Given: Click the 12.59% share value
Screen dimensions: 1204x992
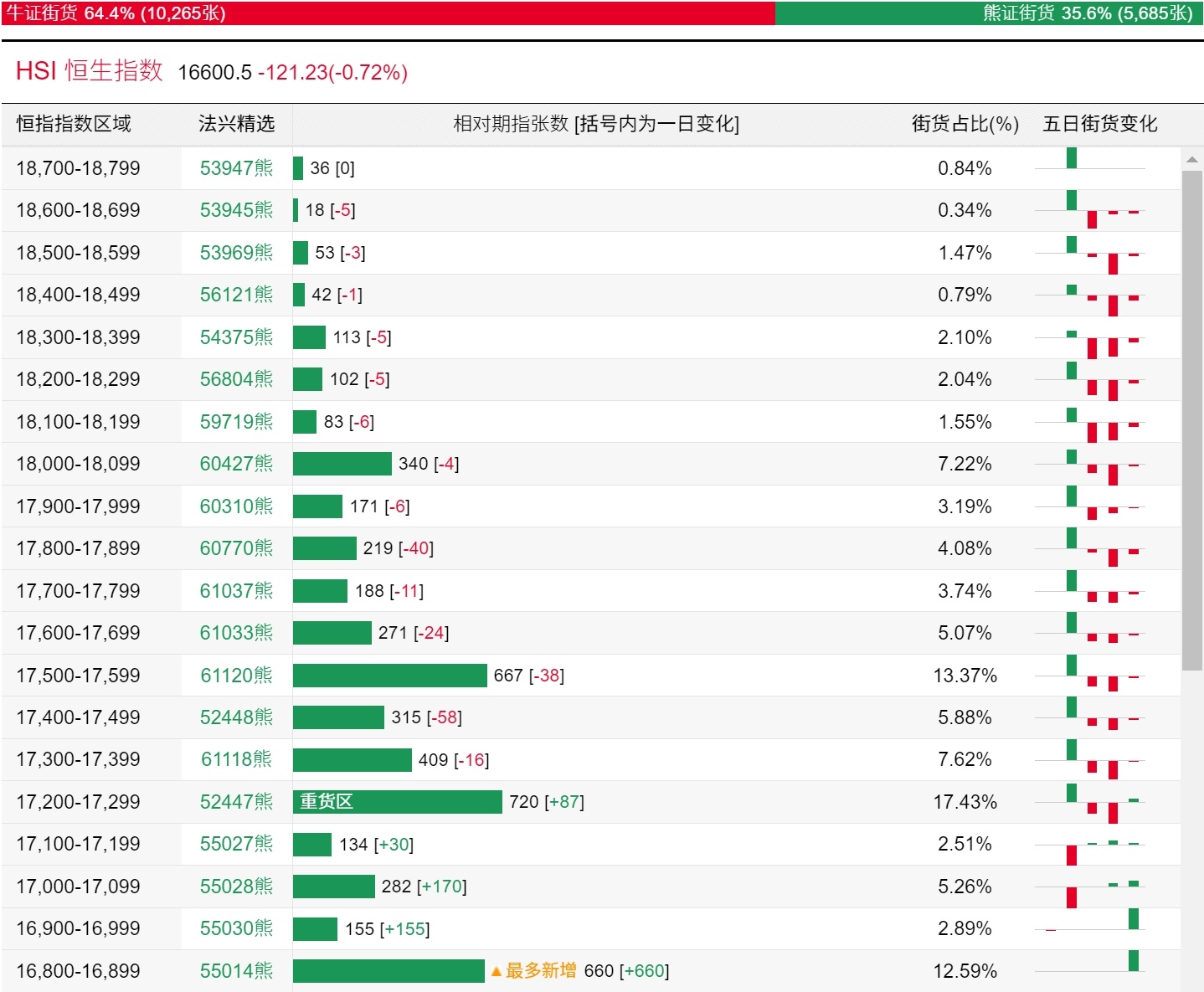Looking at the screenshot, I should pos(965,971).
